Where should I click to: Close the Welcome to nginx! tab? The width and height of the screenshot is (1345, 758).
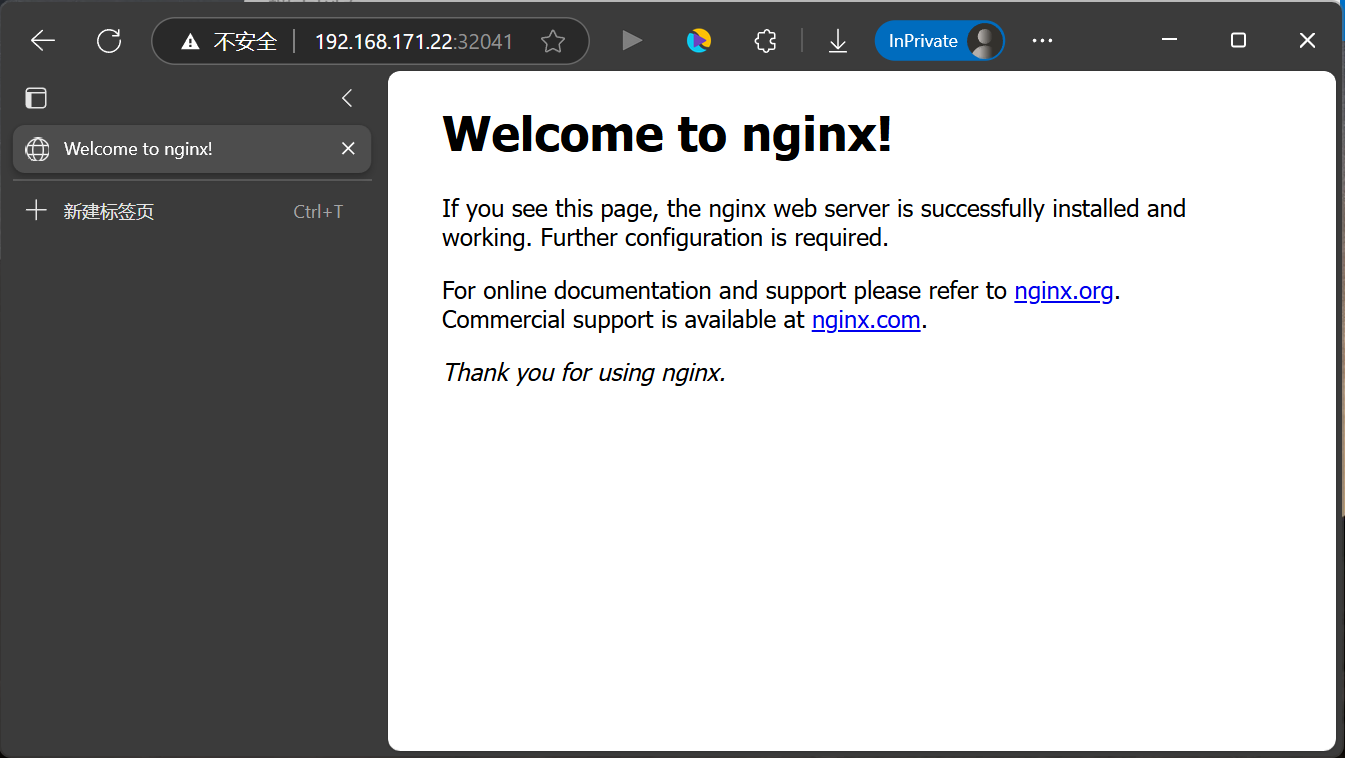click(x=348, y=149)
